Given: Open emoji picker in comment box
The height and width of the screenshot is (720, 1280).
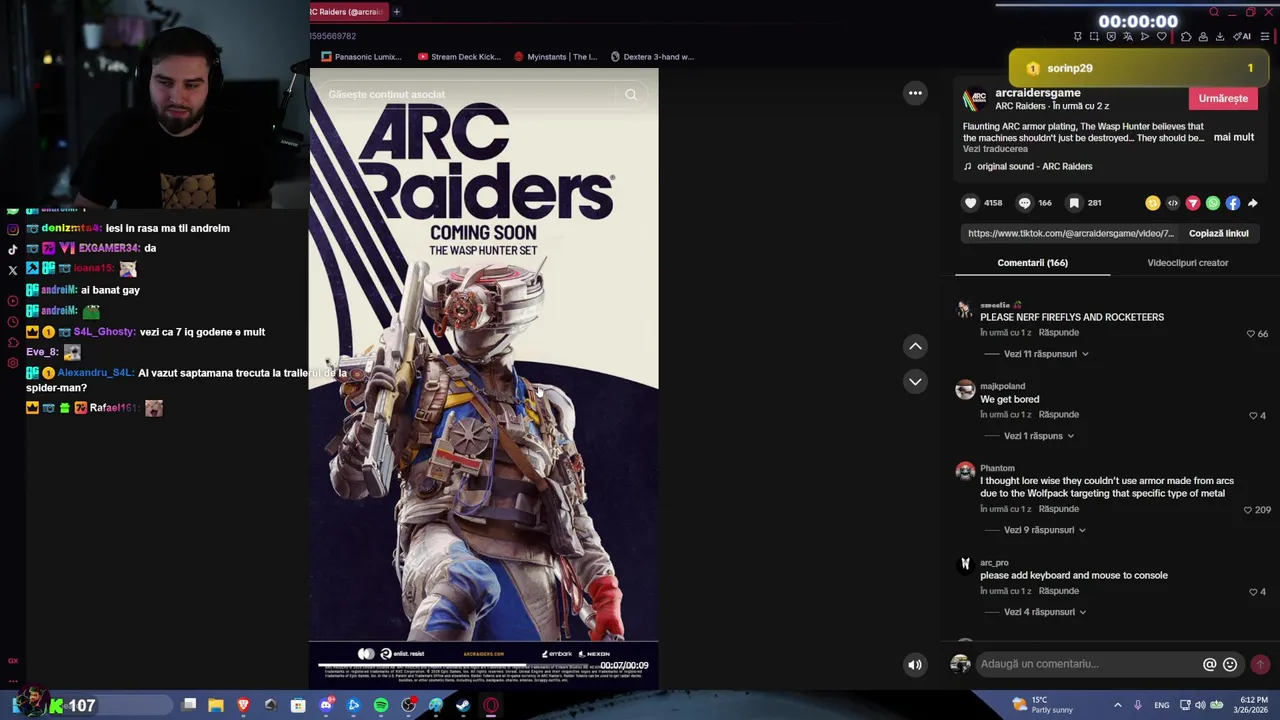Looking at the screenshot, I should point(1230,664).
